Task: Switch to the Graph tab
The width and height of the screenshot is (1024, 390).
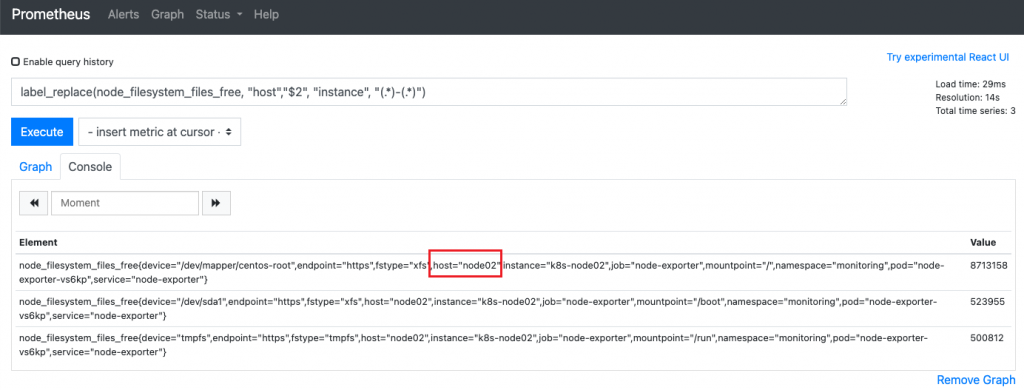Action: pyautogui.click(x=35, y=167)
